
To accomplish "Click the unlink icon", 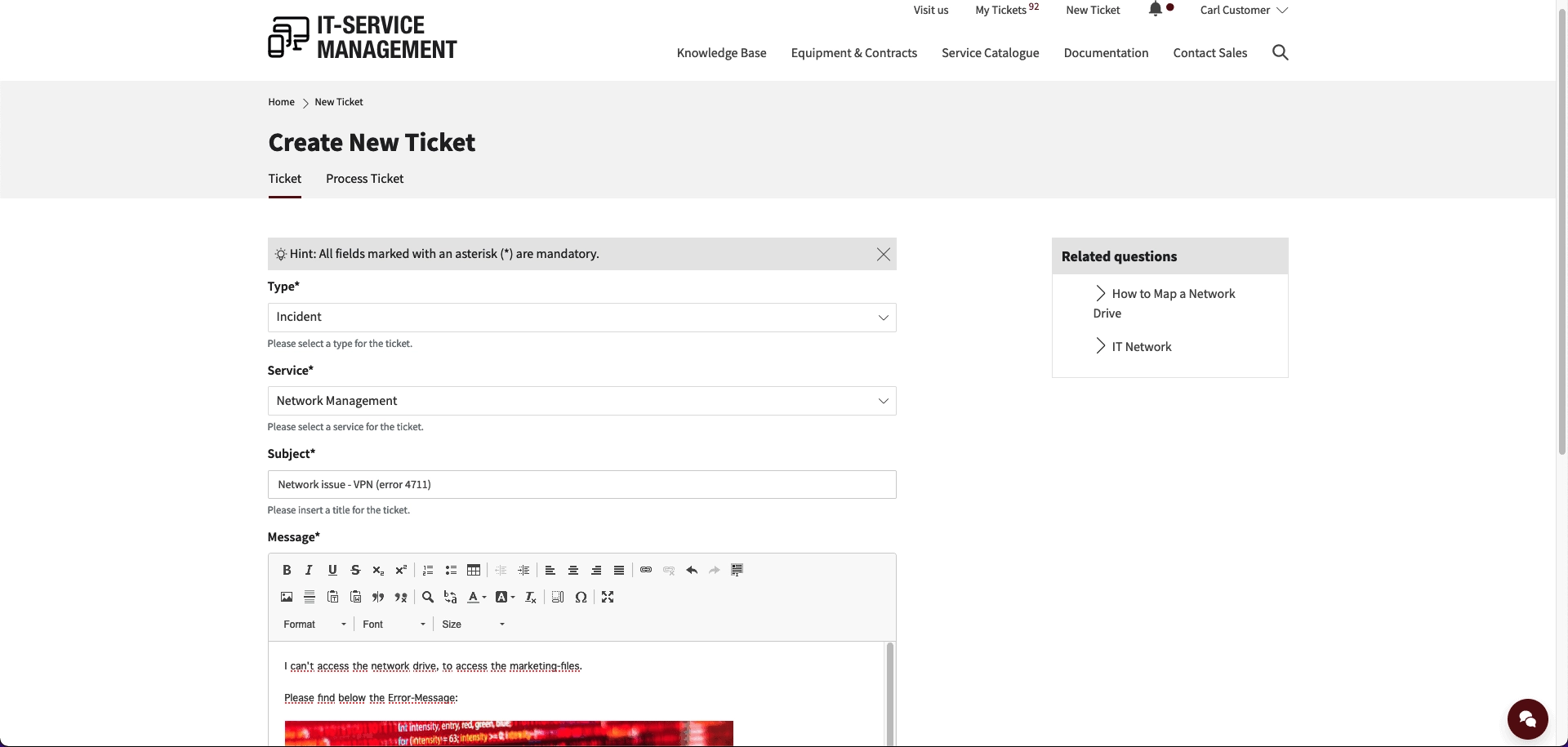I will tap(669, 570).
